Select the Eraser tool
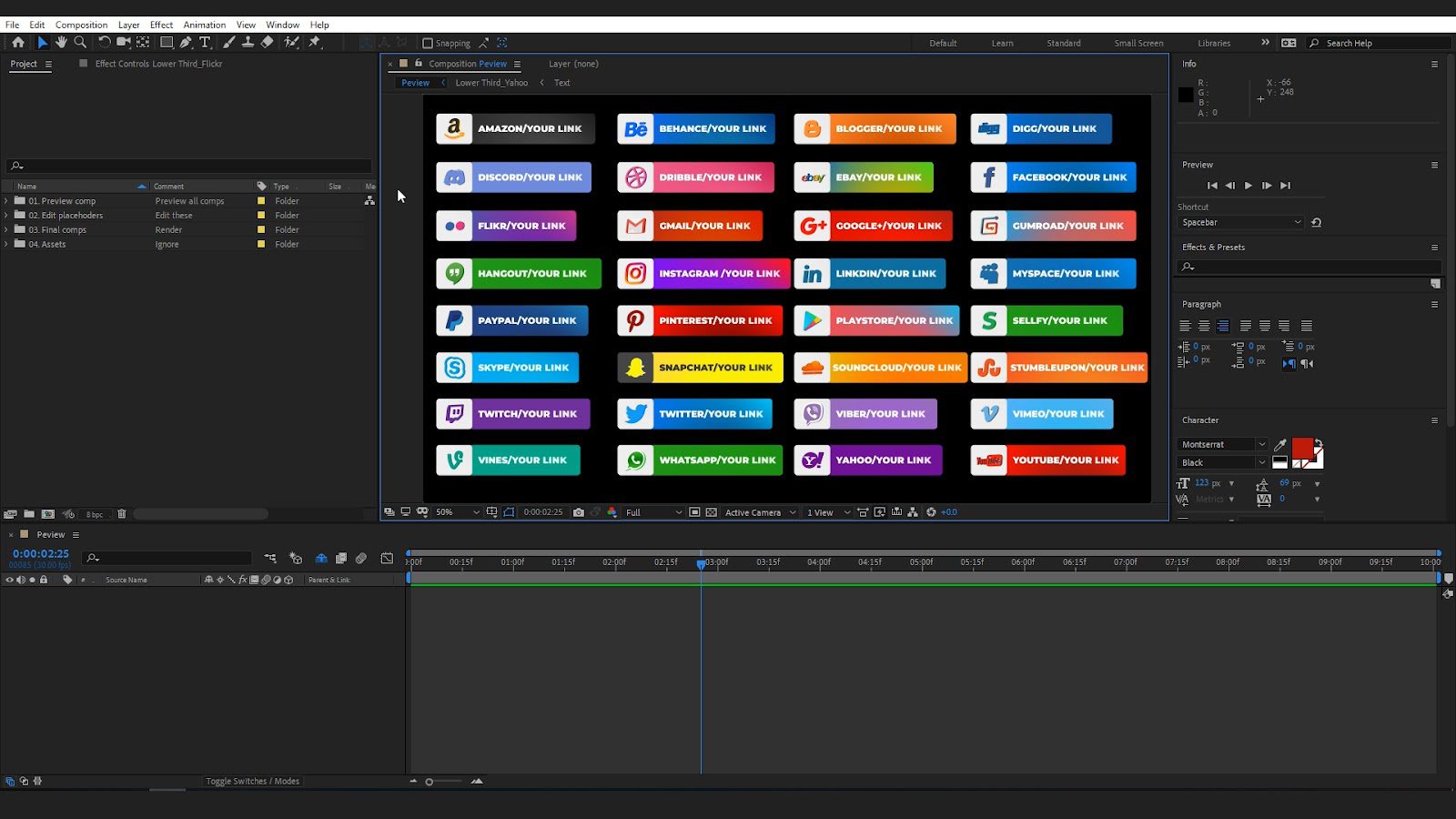1456x819 pixels. [267, 43]
